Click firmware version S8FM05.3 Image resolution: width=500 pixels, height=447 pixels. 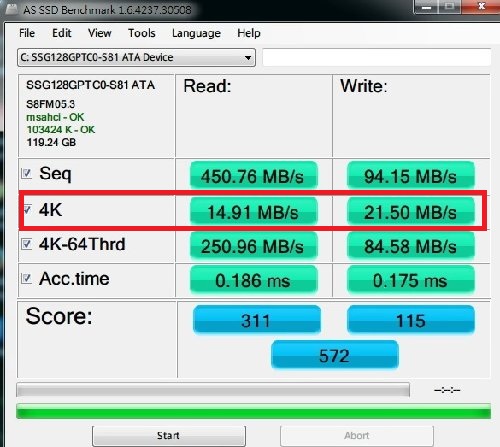(51, 104)
